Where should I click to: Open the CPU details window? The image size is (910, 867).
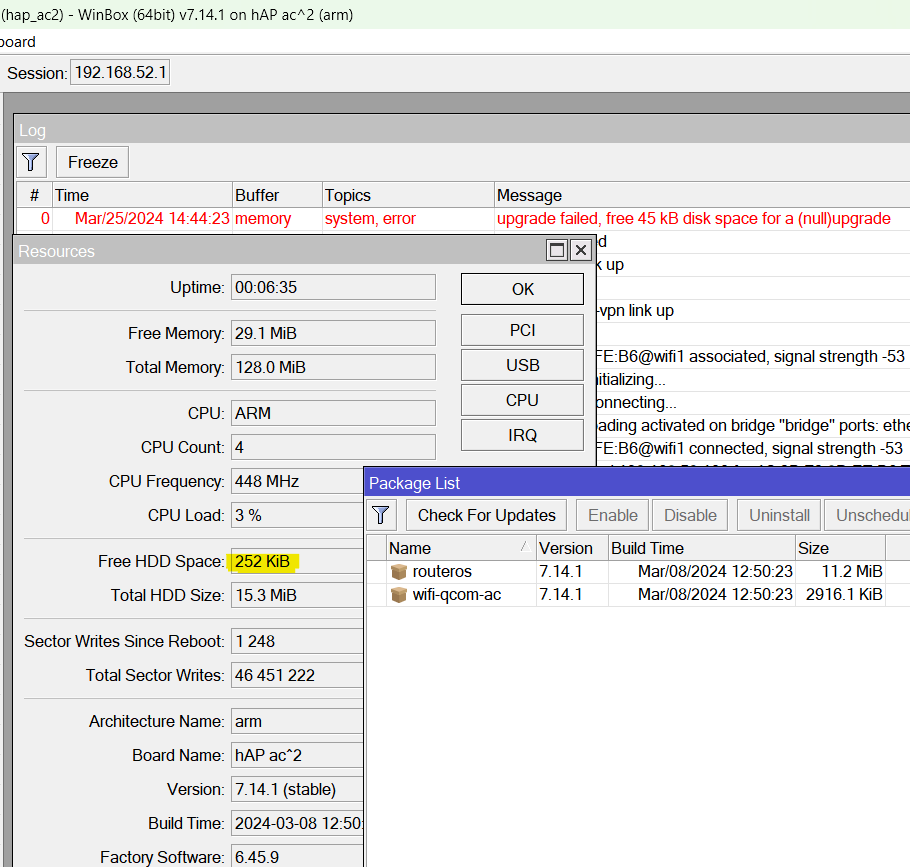click(522, 400)
